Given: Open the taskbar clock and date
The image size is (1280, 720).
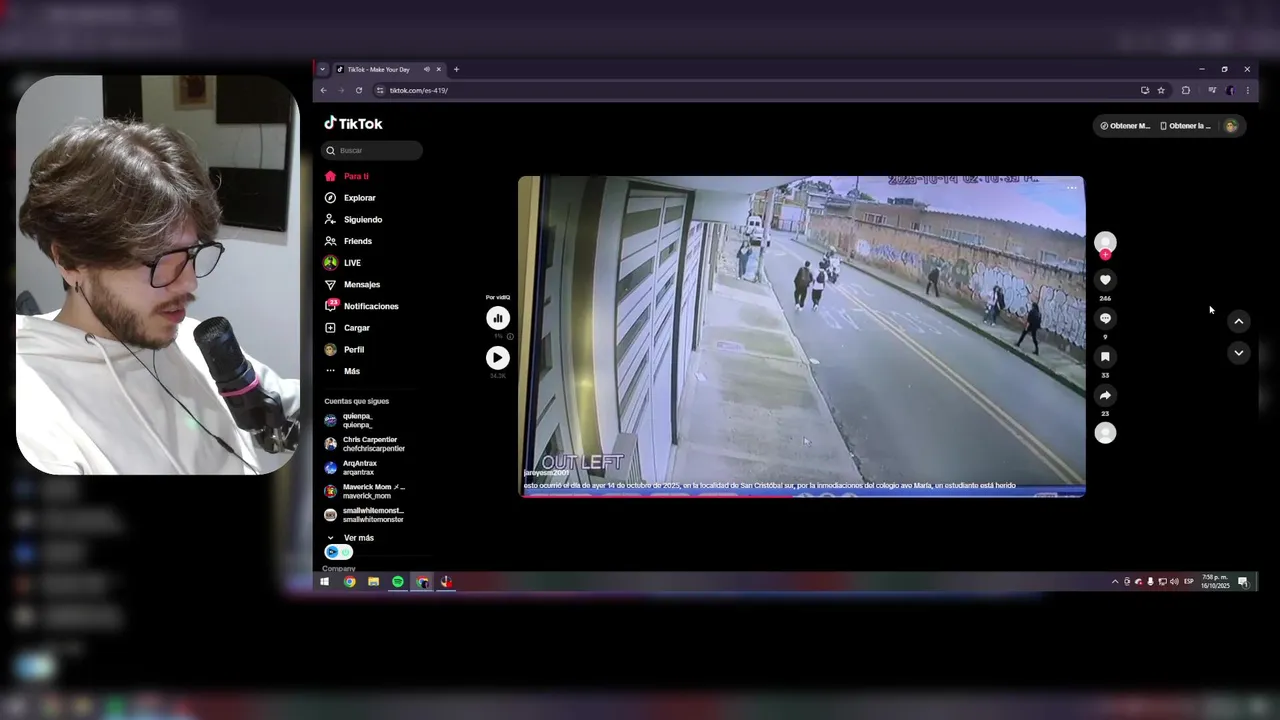Looking at the screenshot, I should tap(1215, 581).
